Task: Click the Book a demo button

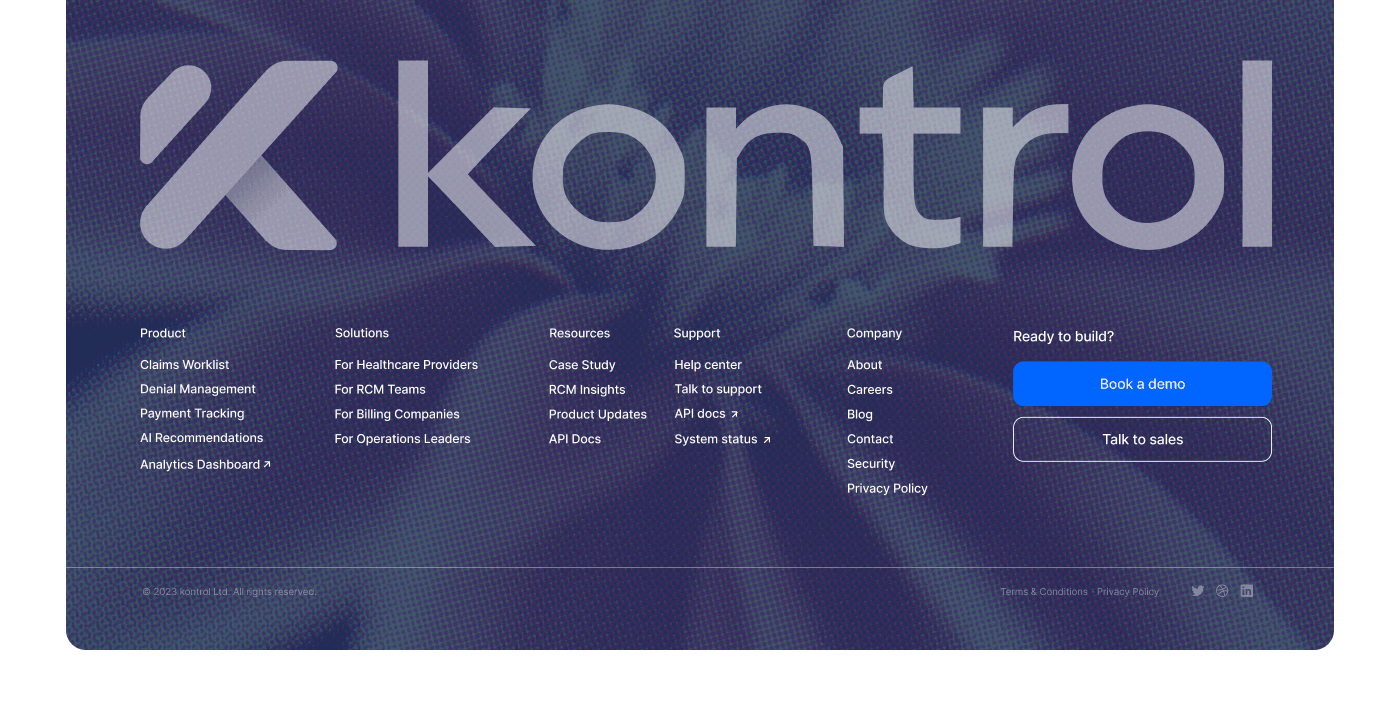Action: [1142, 384]
